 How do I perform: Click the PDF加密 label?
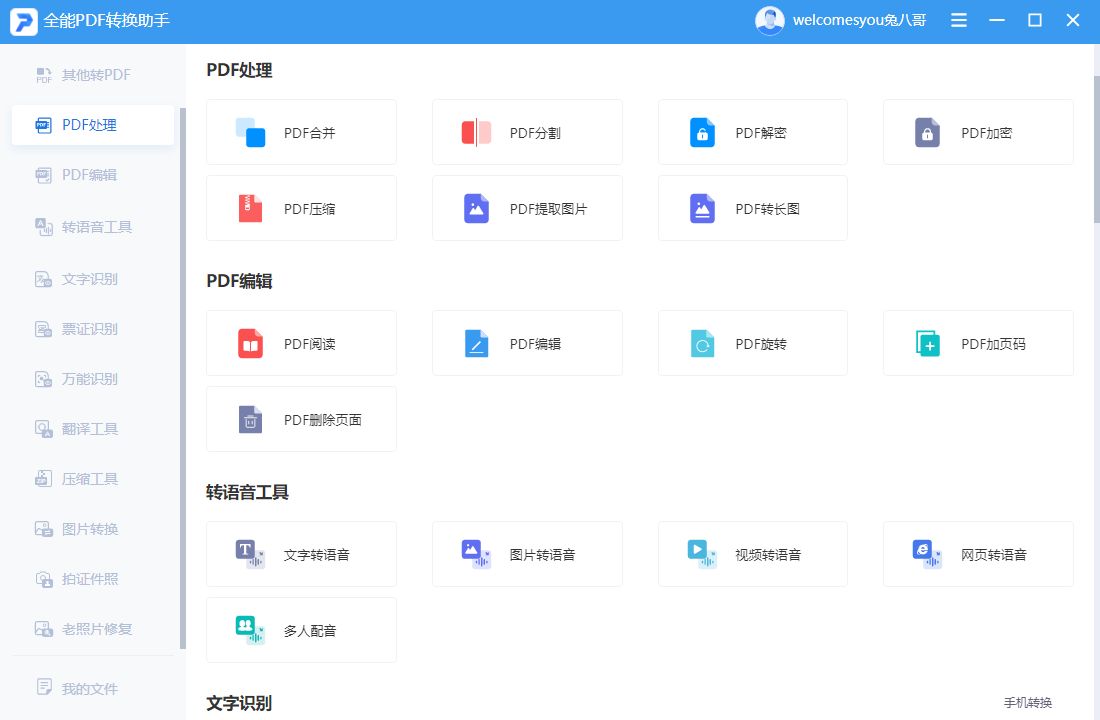pos(986,133)
